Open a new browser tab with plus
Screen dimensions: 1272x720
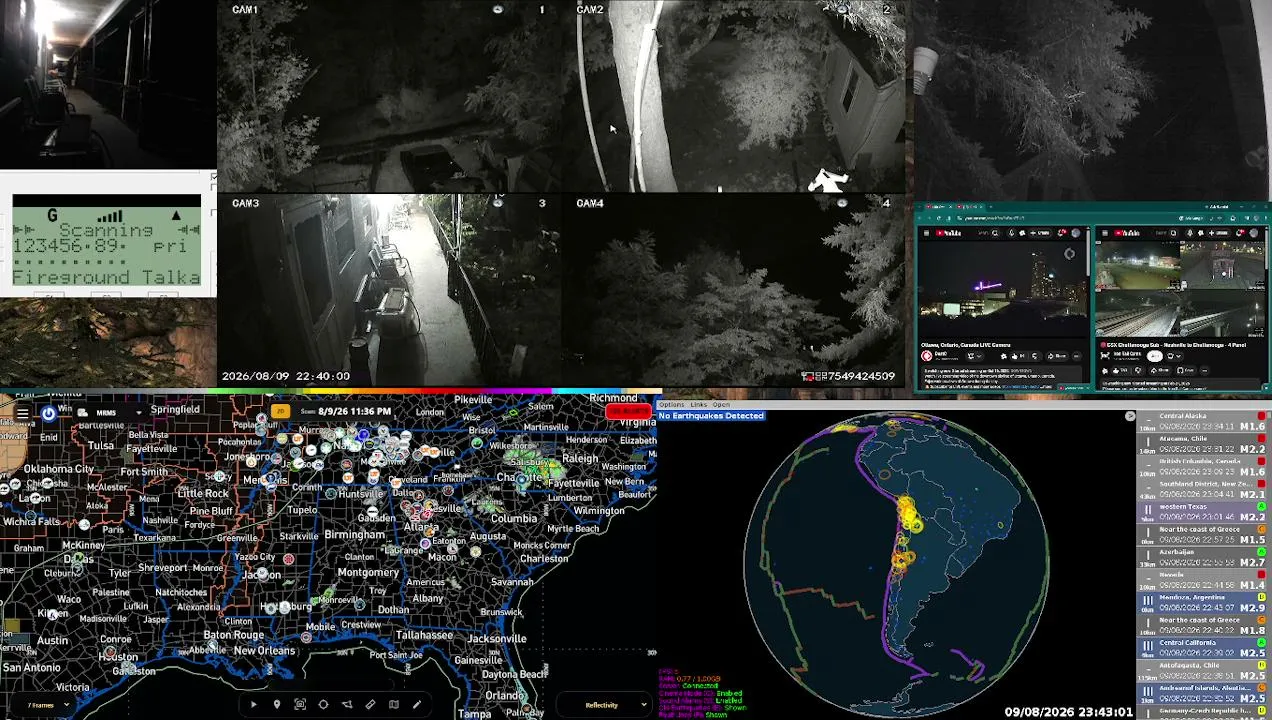click(991, 206)
